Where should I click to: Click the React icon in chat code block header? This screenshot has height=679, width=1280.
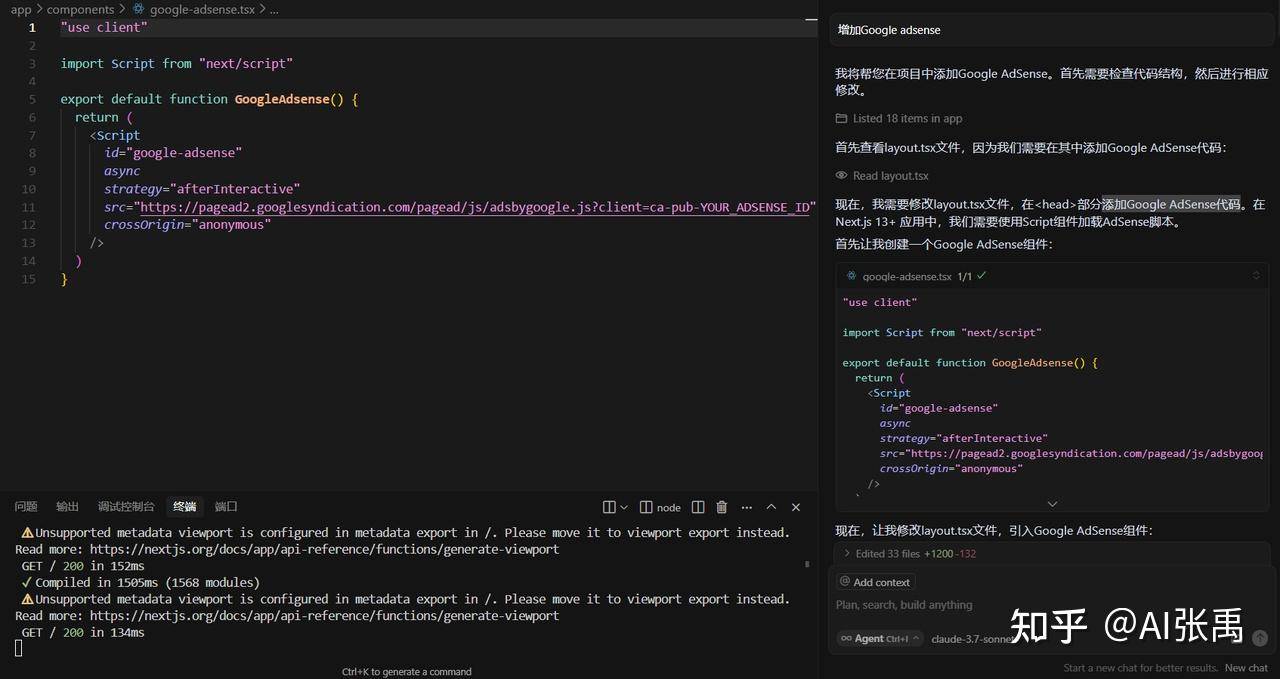pyautogui.click(x=851, y=276)
